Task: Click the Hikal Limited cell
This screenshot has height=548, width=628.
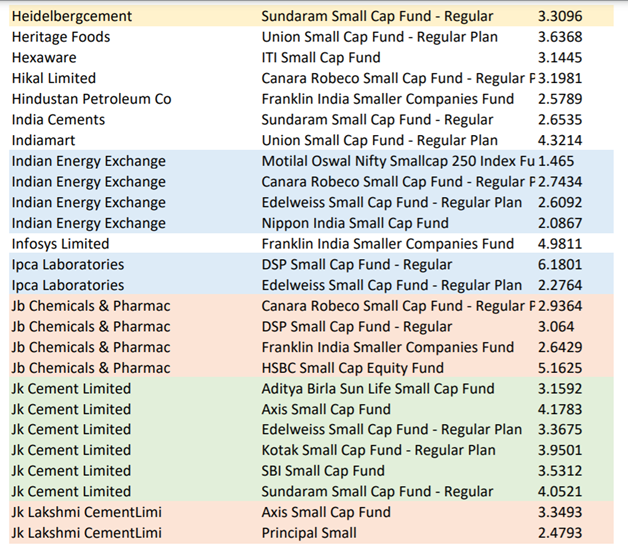Action: [x=54, y=79]
